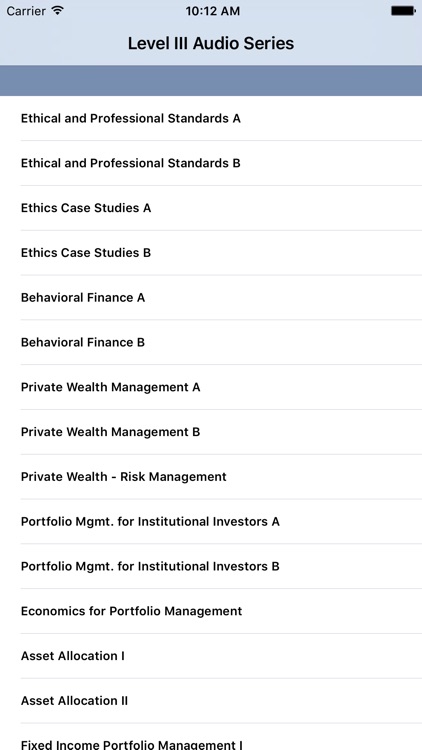422x750 pixels.
Task: Open Fixed Income Portfolio Management I
Action: coord(211,737)
